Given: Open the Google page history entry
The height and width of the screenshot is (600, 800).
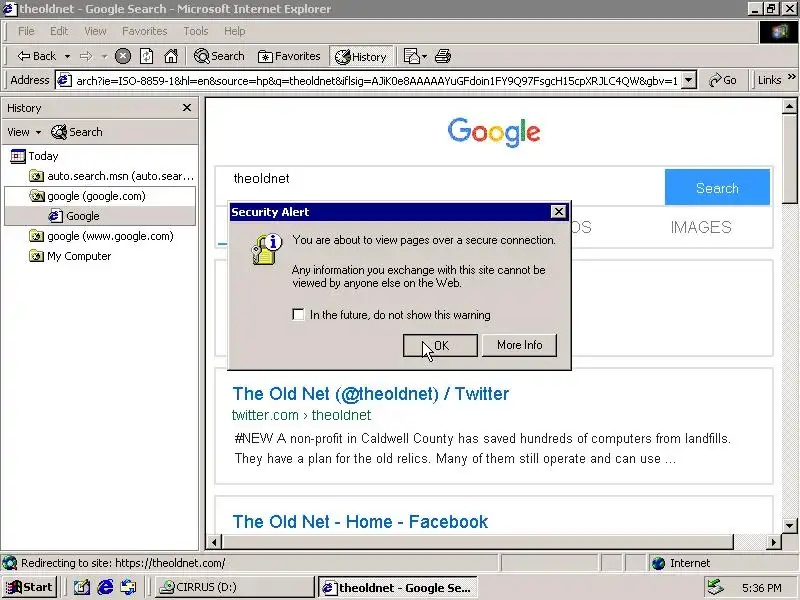Looking at the screenshot, I should point(74,216).
